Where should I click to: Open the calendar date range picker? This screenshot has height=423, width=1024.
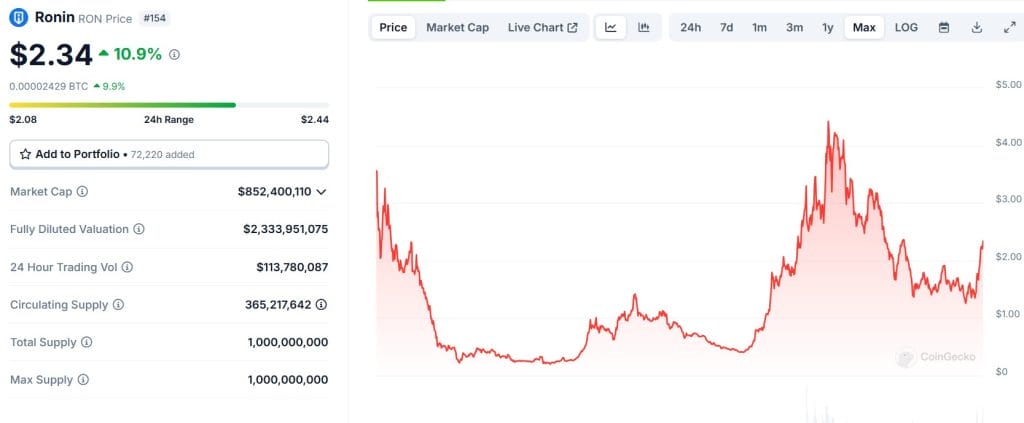pos(943,27)
